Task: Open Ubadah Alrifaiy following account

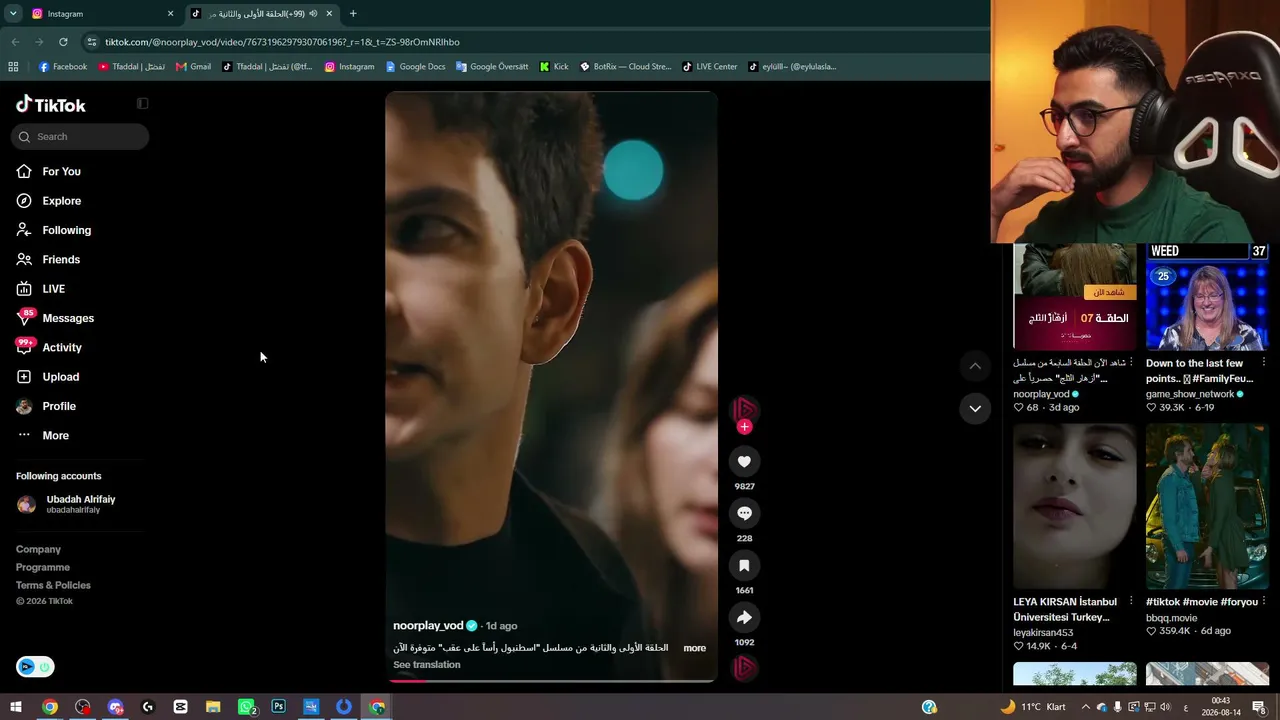Action: (80, 504)
